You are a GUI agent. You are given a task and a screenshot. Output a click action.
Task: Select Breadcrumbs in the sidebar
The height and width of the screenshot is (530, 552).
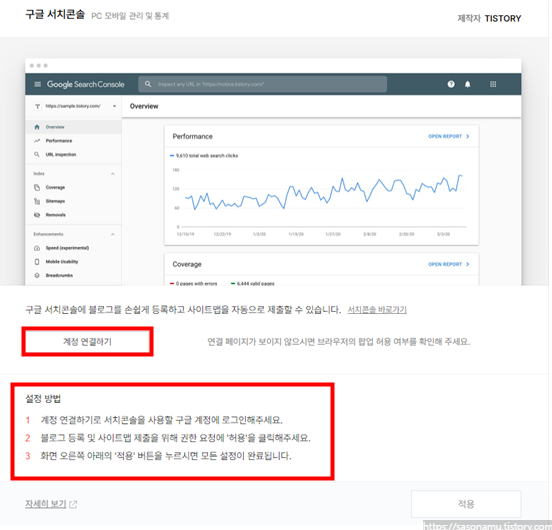74,275
